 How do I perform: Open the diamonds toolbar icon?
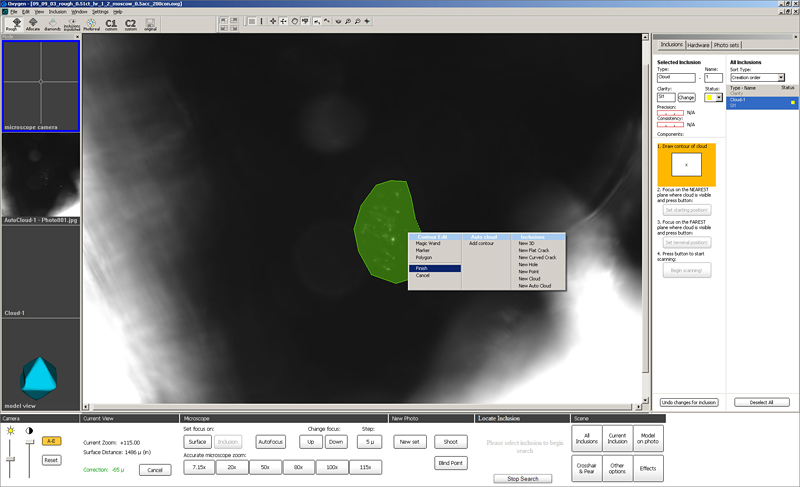52,24
